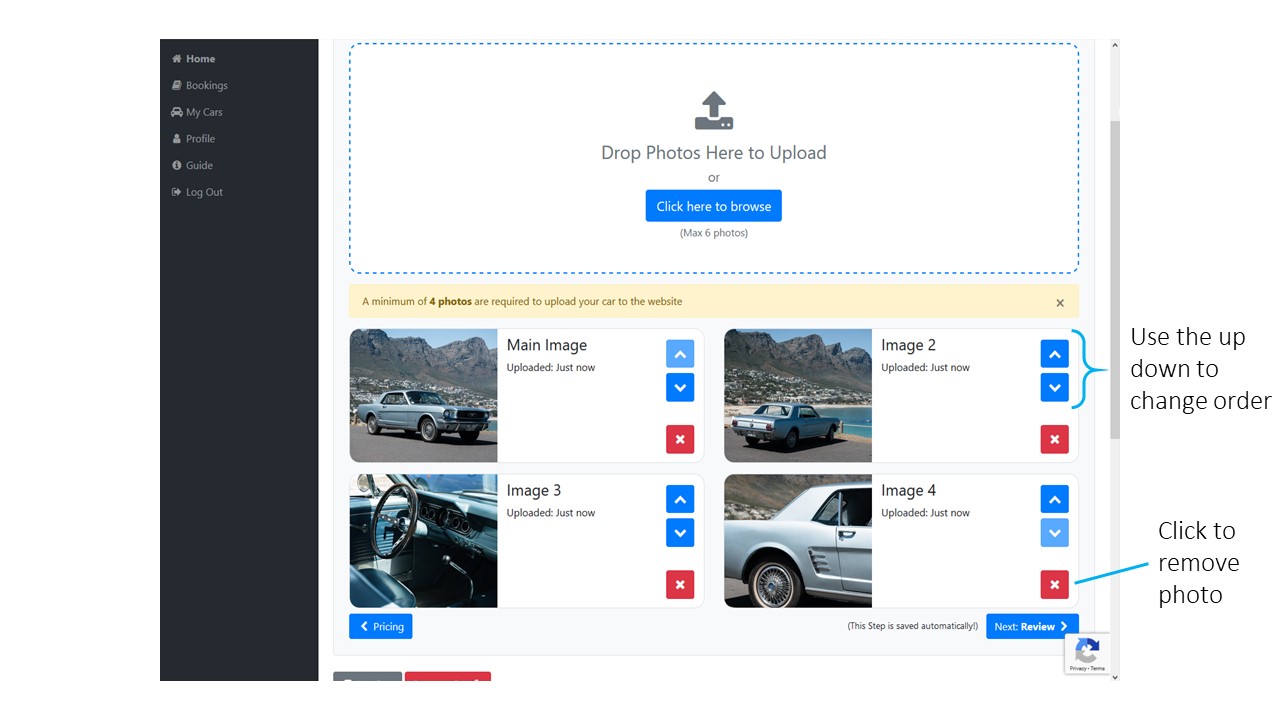Open the Image 3 interior thumbnail
This screenshot has height=720, width=1280.
(x=423, y=541)
